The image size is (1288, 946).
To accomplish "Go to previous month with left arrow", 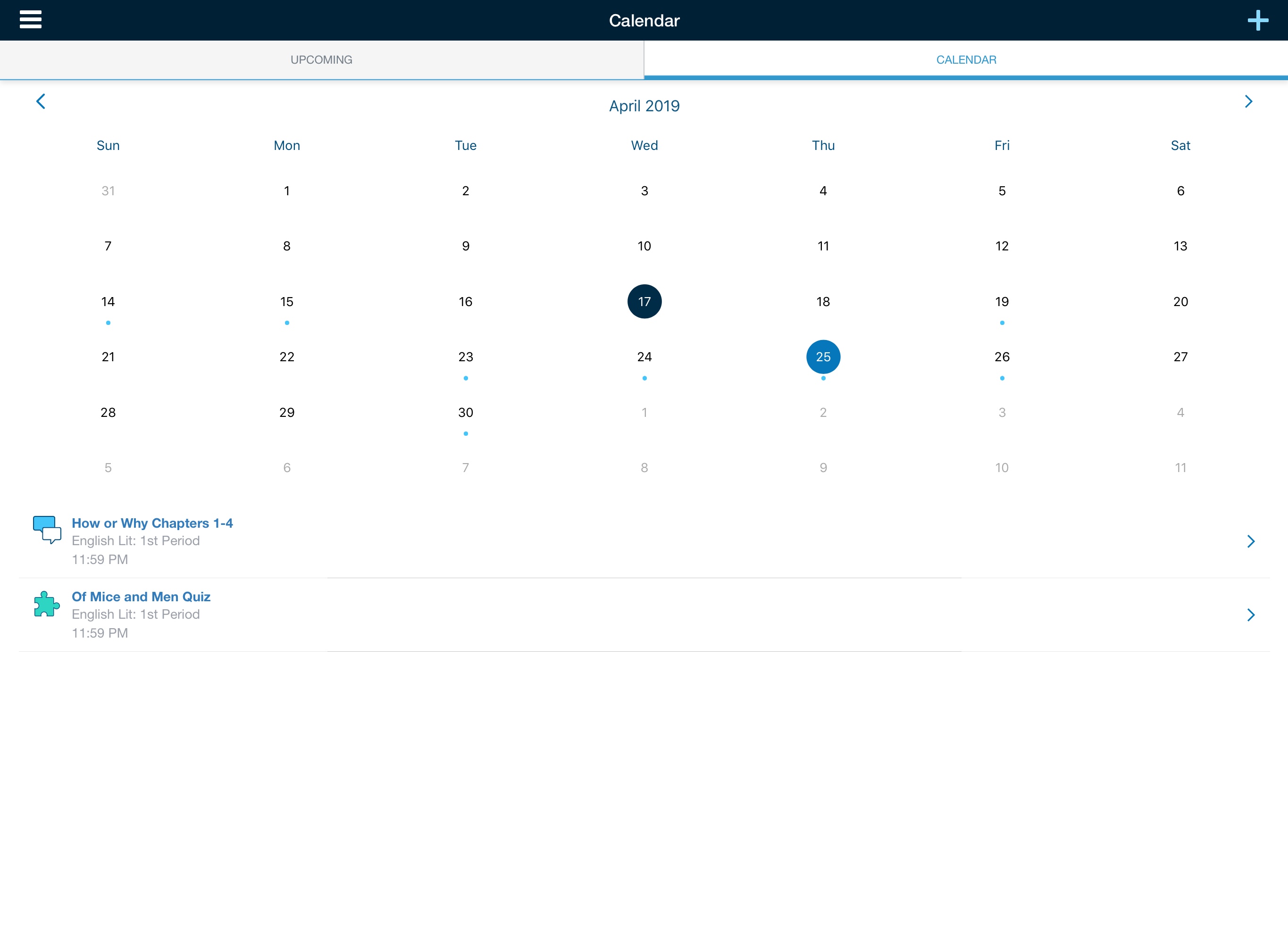I will 41,101.
